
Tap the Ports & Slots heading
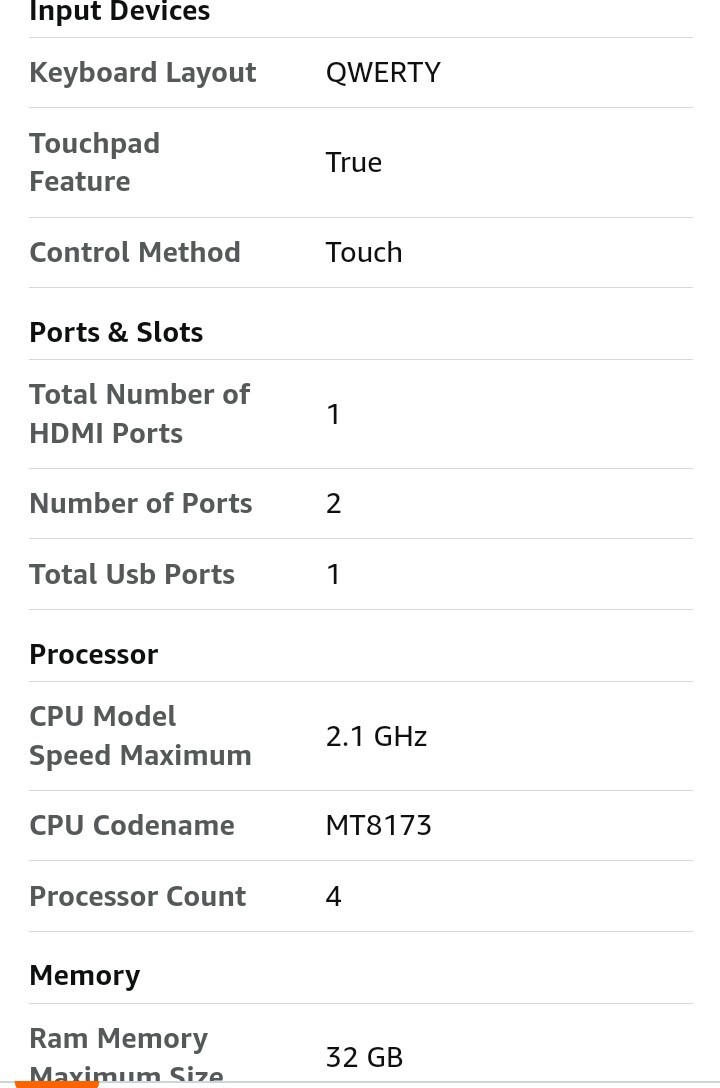click(x=116, y=332)
